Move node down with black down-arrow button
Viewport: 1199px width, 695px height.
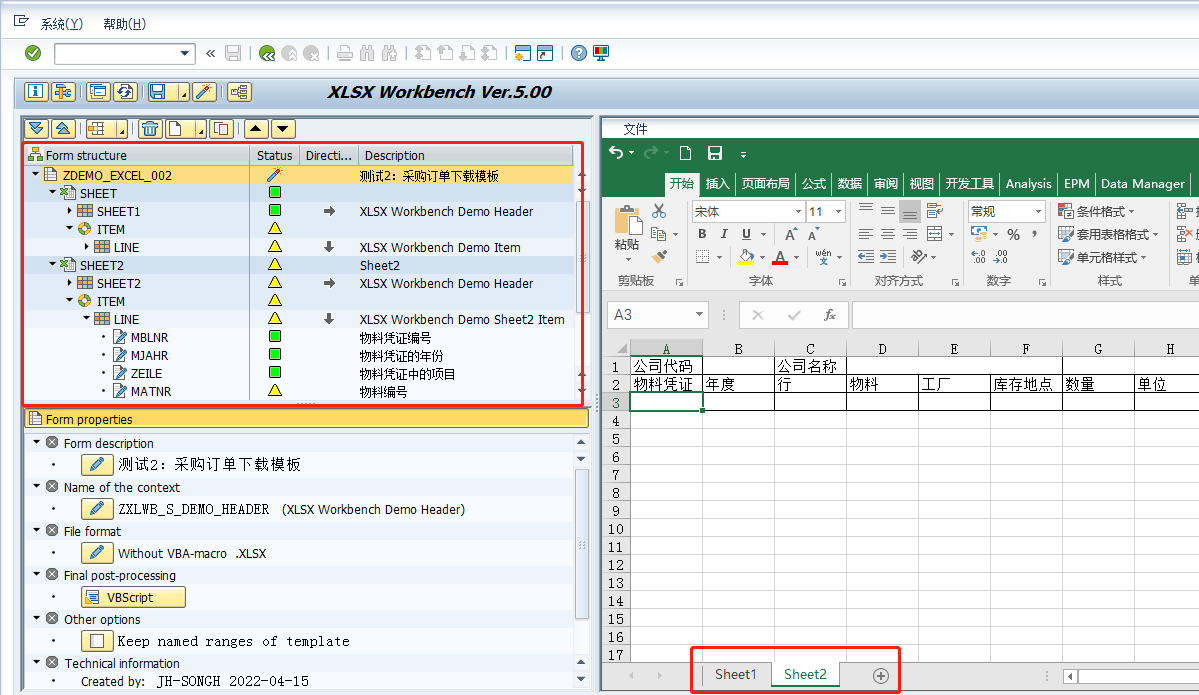coord(283,128)
